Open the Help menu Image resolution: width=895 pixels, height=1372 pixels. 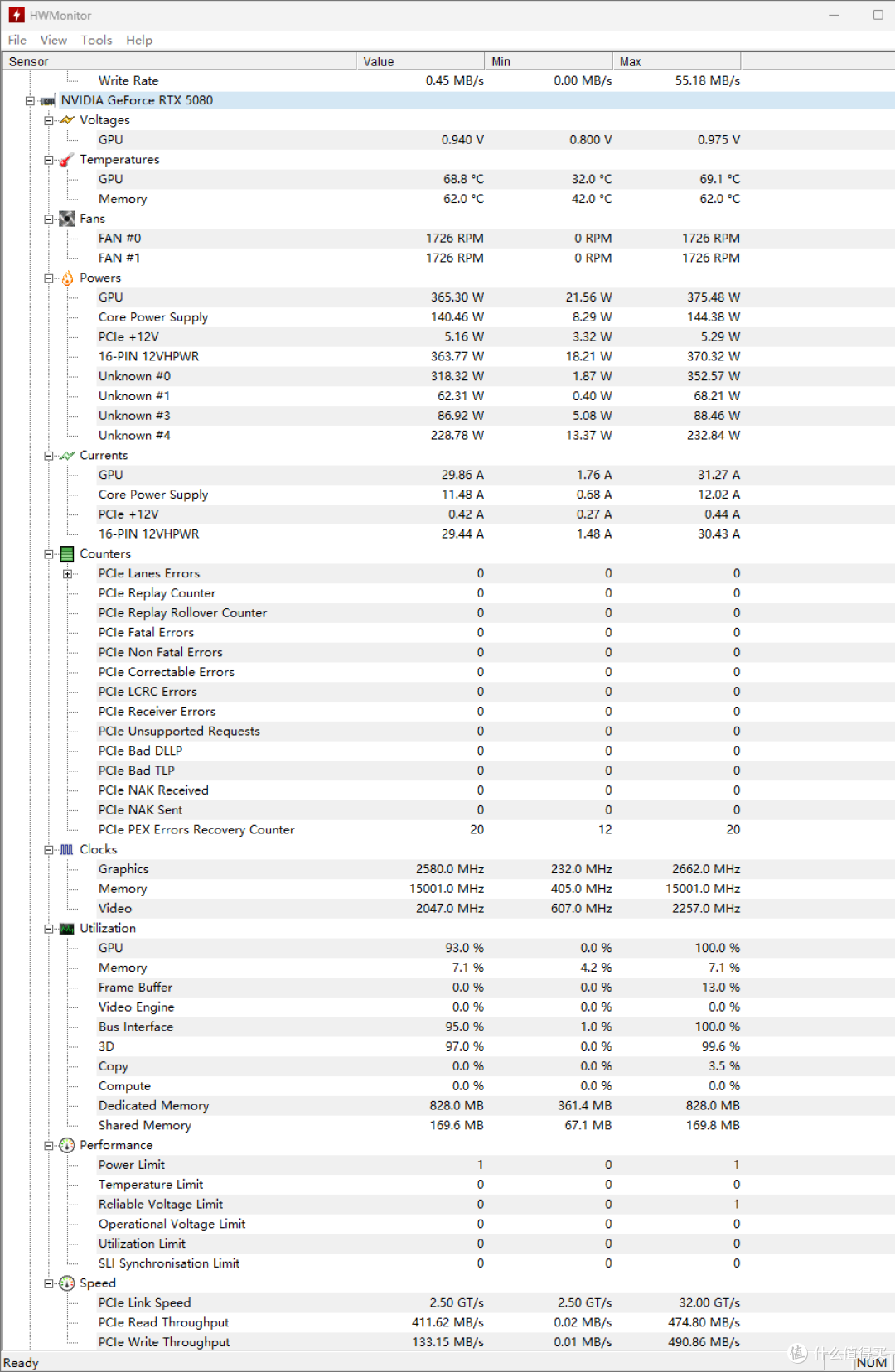139,40
